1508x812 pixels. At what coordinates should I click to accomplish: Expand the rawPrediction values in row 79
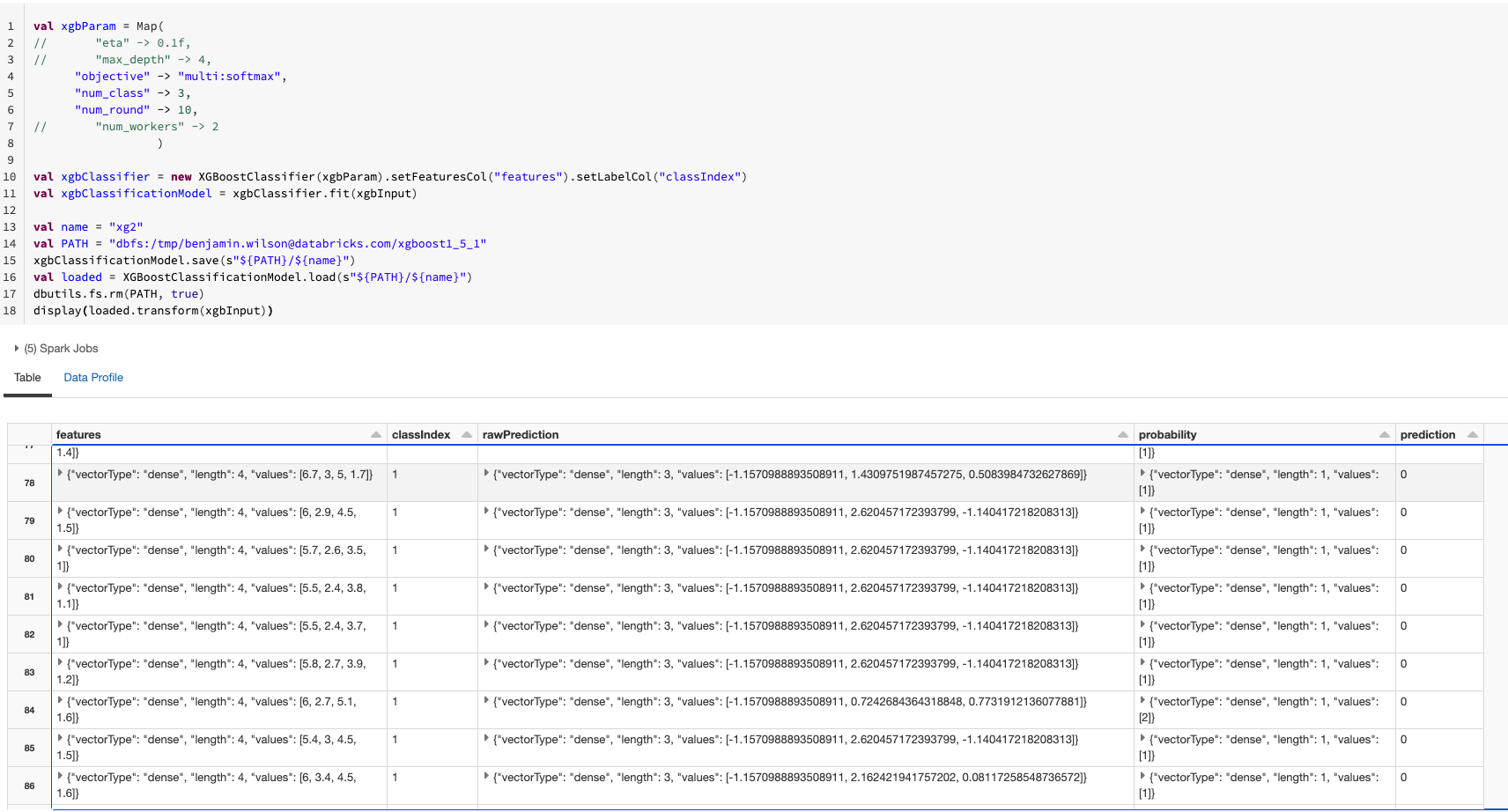tap(486, 512)
